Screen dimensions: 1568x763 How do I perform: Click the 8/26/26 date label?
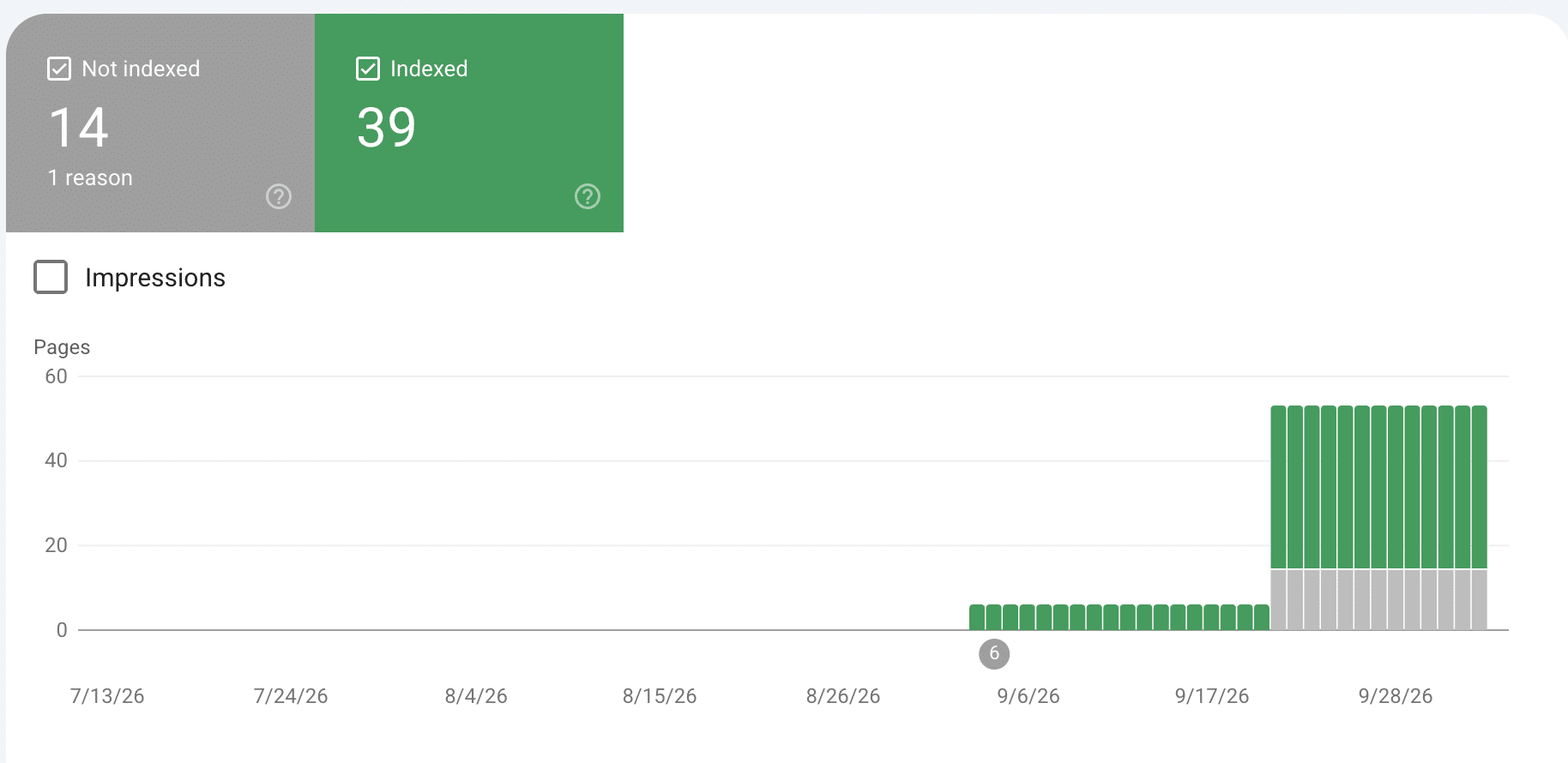point(843,696)
